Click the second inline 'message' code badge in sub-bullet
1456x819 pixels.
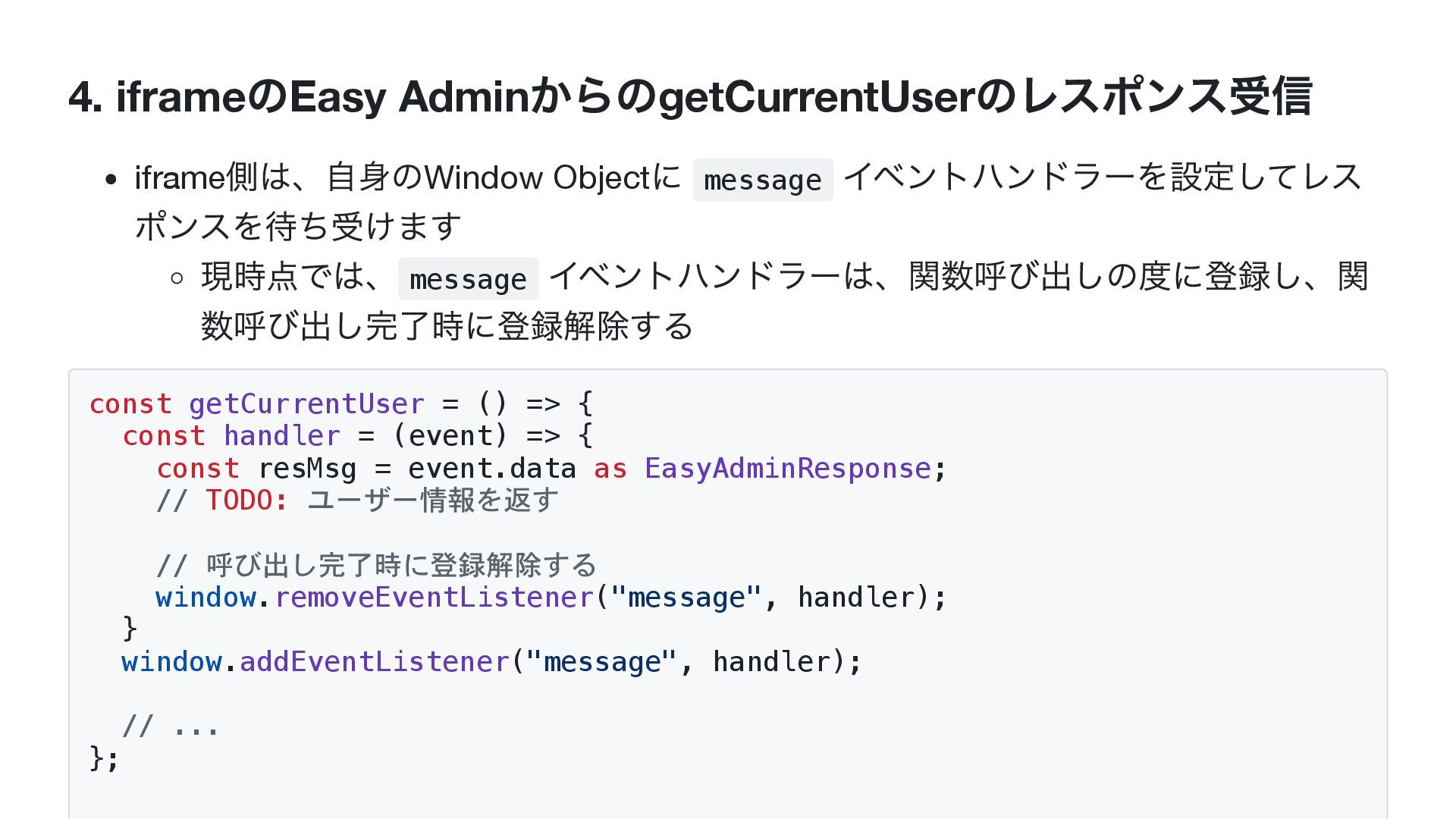pyautogui.click(x=468, y=279)
